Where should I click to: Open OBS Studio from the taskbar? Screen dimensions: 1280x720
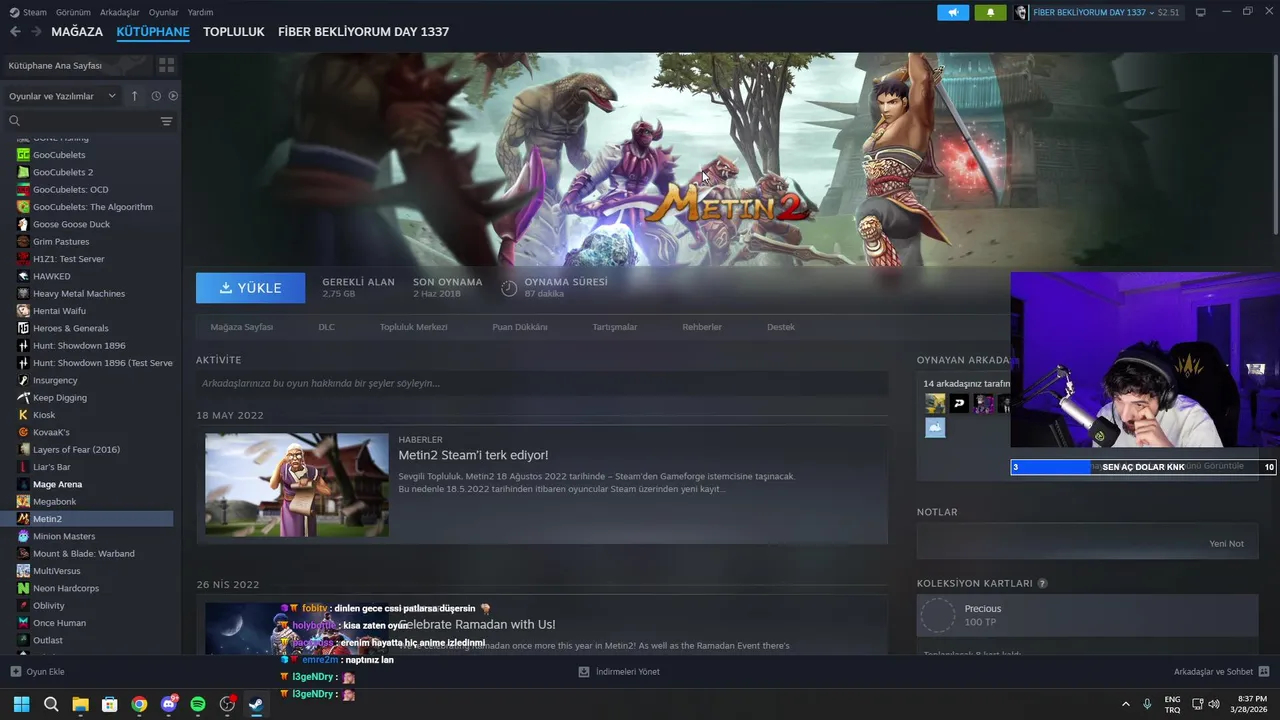[x=228, y=704]
